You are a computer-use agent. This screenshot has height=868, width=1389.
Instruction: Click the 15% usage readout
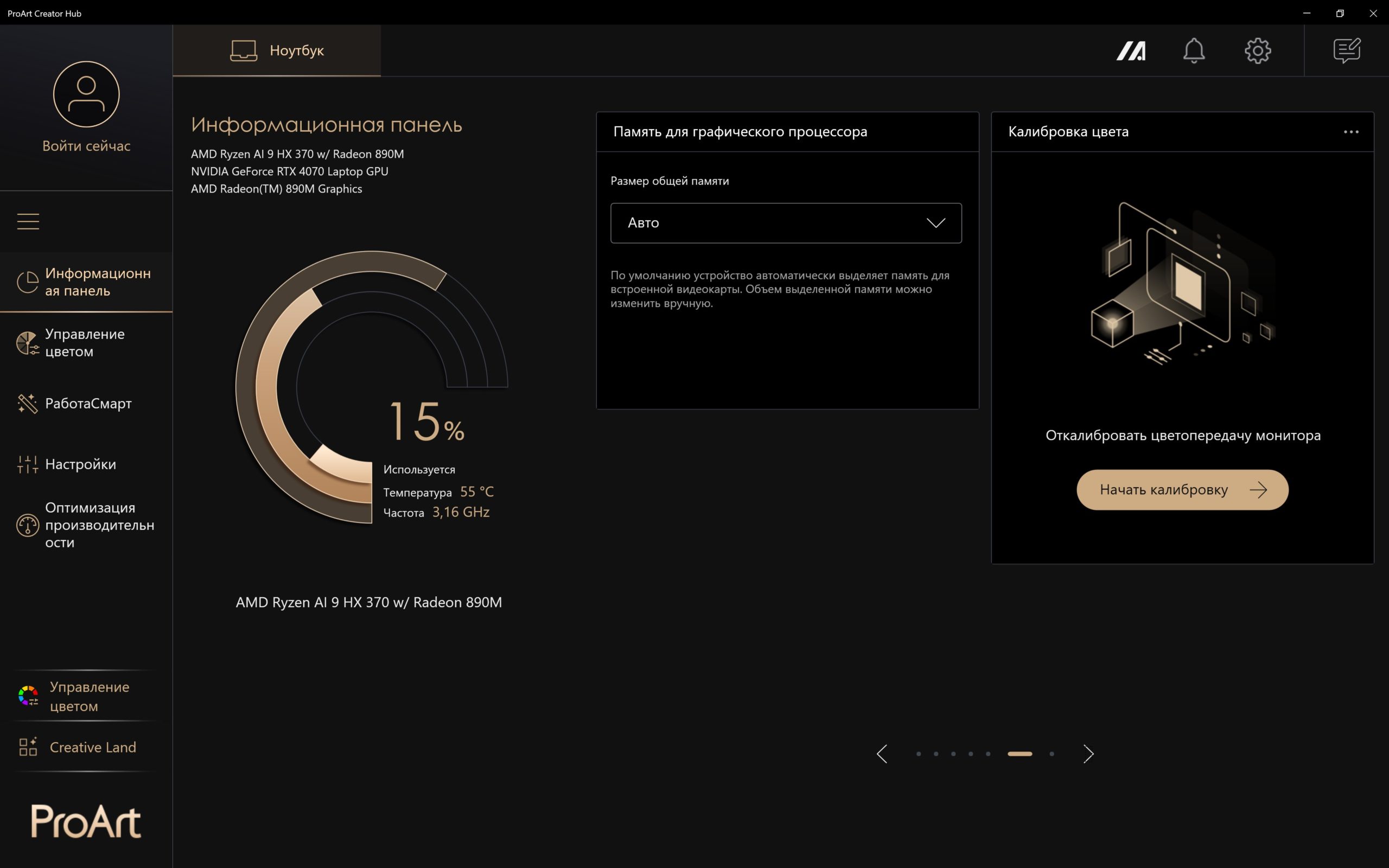point(427,422)
